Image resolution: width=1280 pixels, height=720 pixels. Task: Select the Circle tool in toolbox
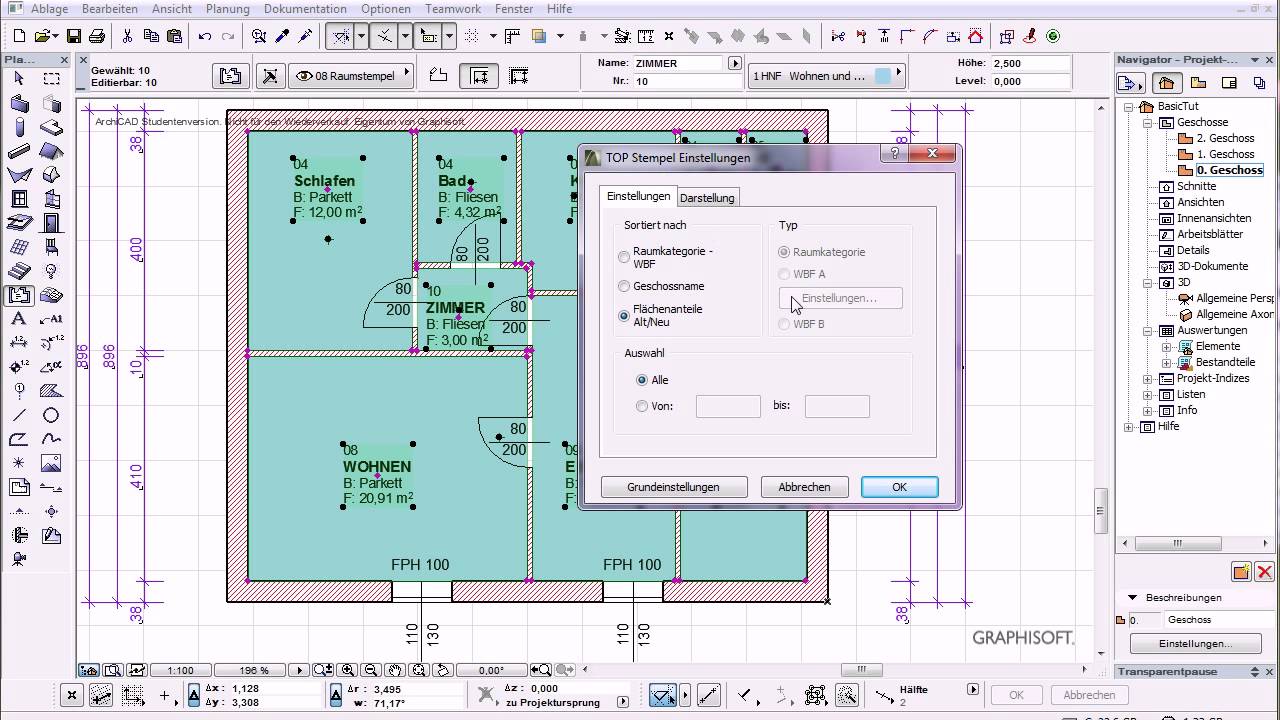point(51,415)
